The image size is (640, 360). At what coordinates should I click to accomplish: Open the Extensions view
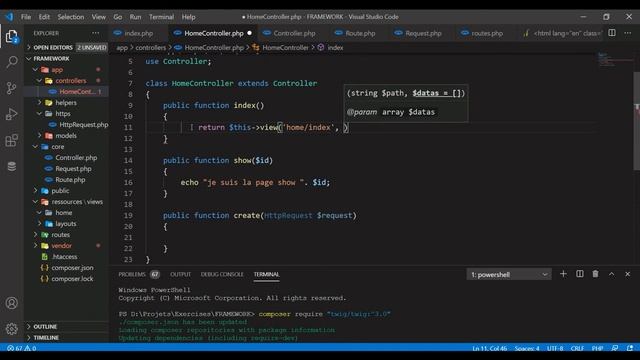coord(11,140)
